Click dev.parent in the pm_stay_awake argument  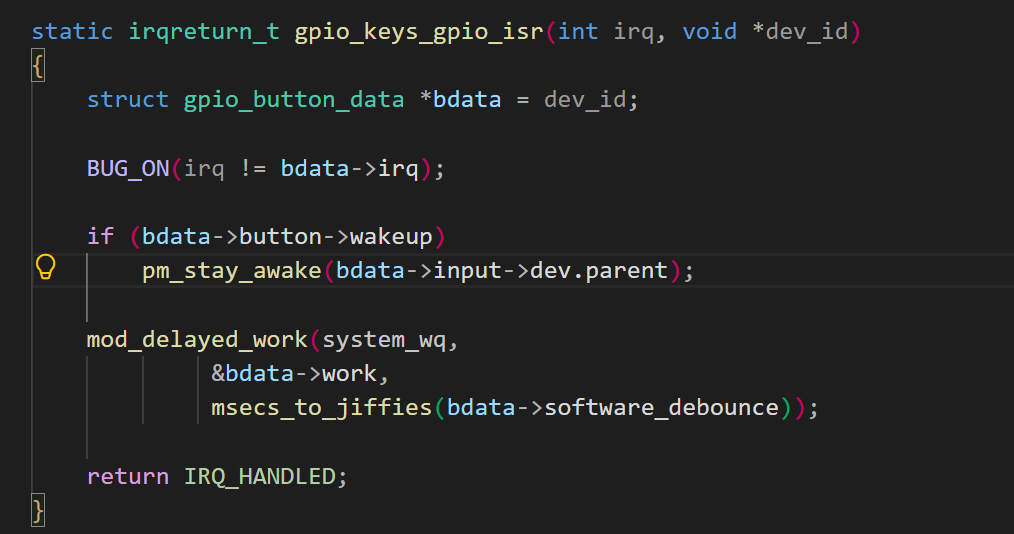(599, 270)
